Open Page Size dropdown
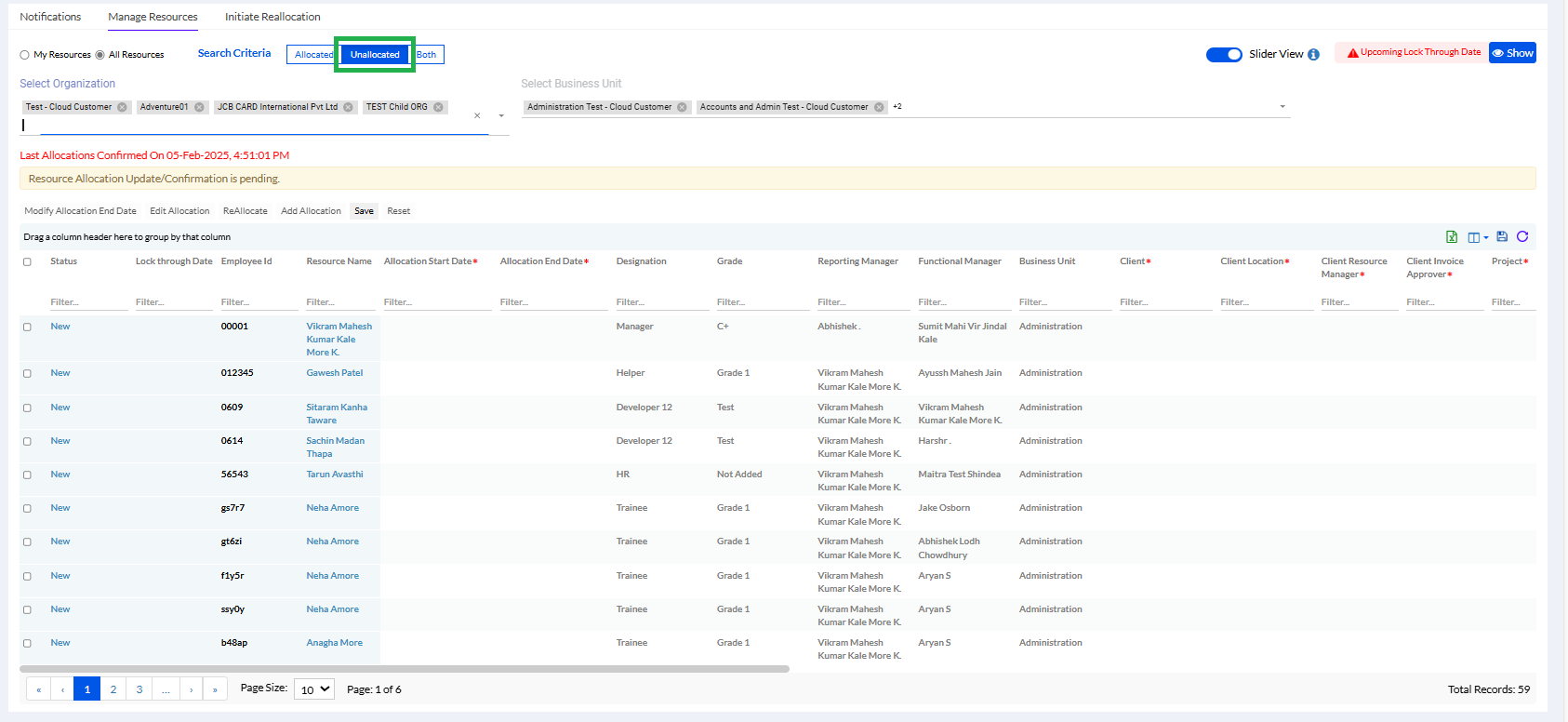This screenshot has height=722, width=1568. pos(314,689)
